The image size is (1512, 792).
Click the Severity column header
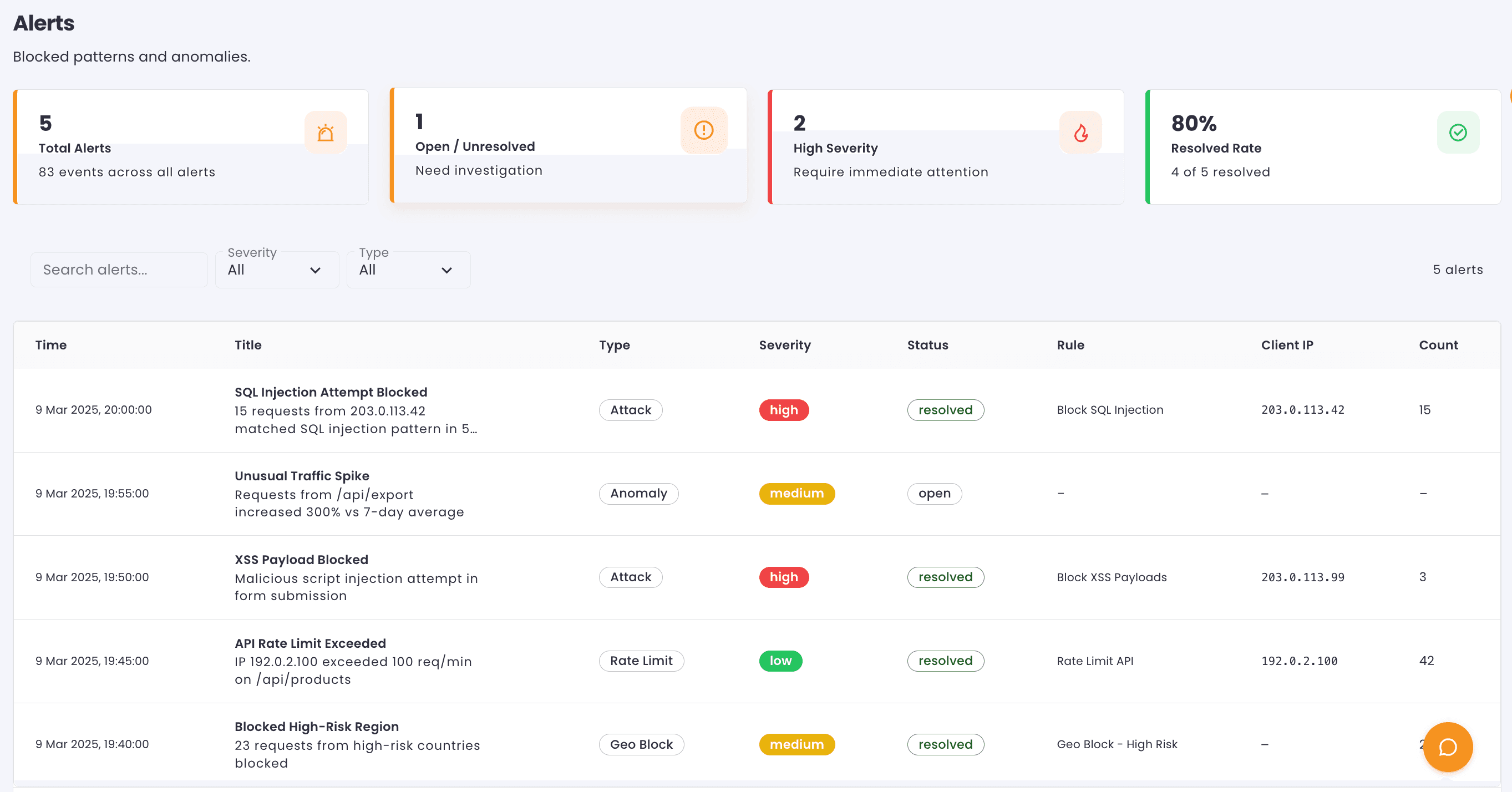coord(784,345)
